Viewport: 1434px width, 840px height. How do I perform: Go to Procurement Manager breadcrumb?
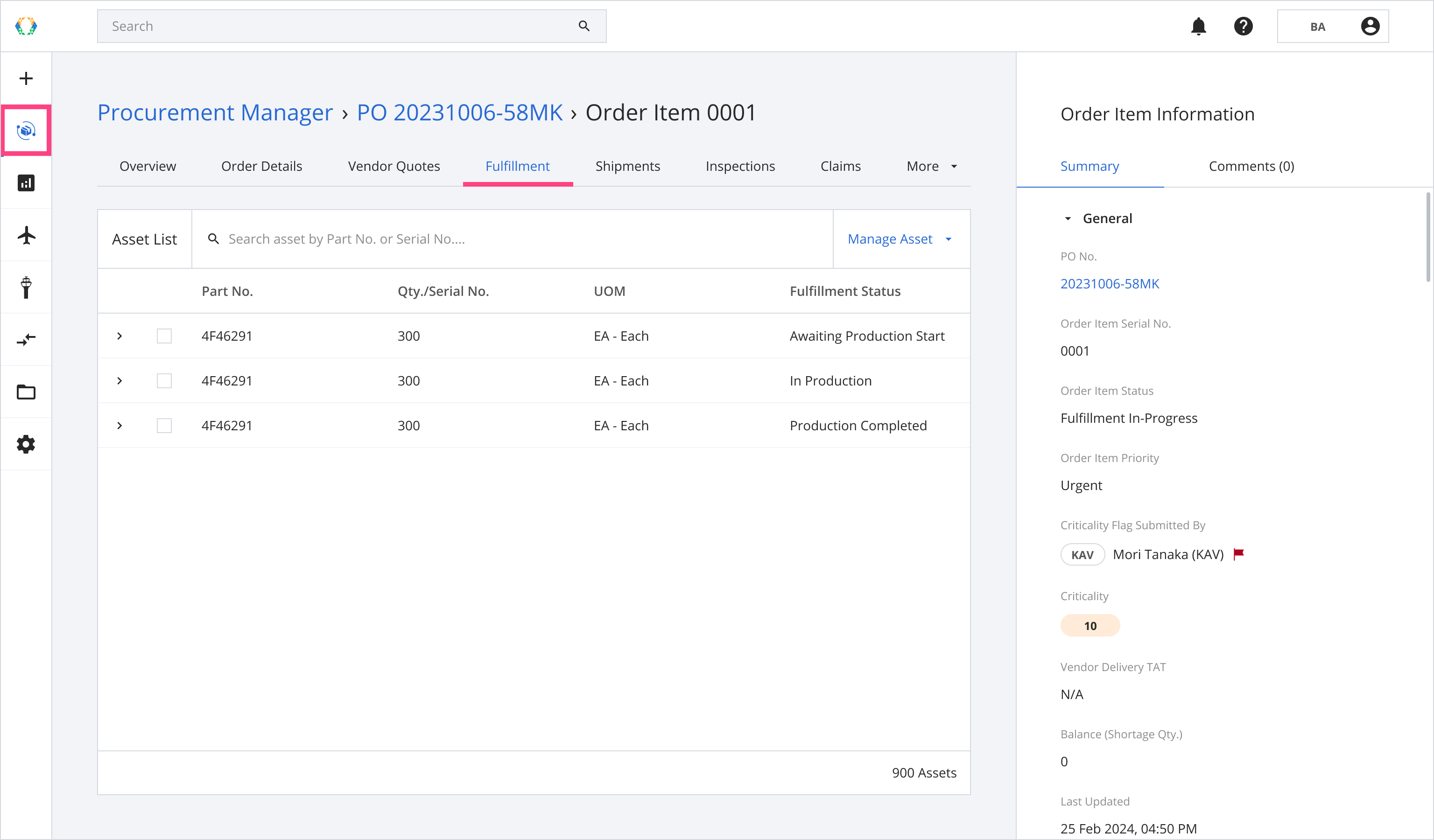[215, 112]
